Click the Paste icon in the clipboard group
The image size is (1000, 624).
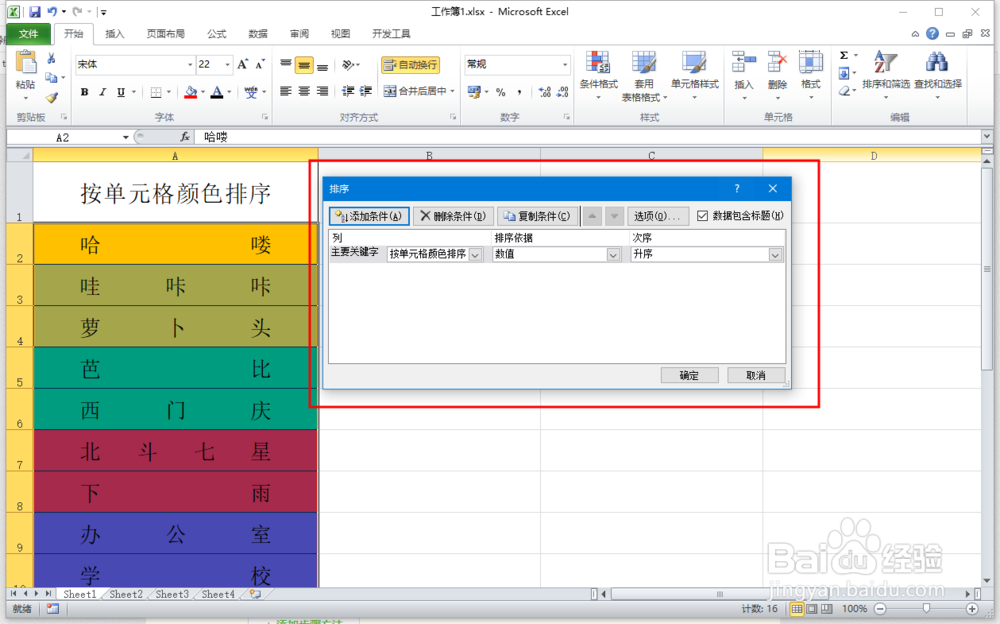(26, 64)
